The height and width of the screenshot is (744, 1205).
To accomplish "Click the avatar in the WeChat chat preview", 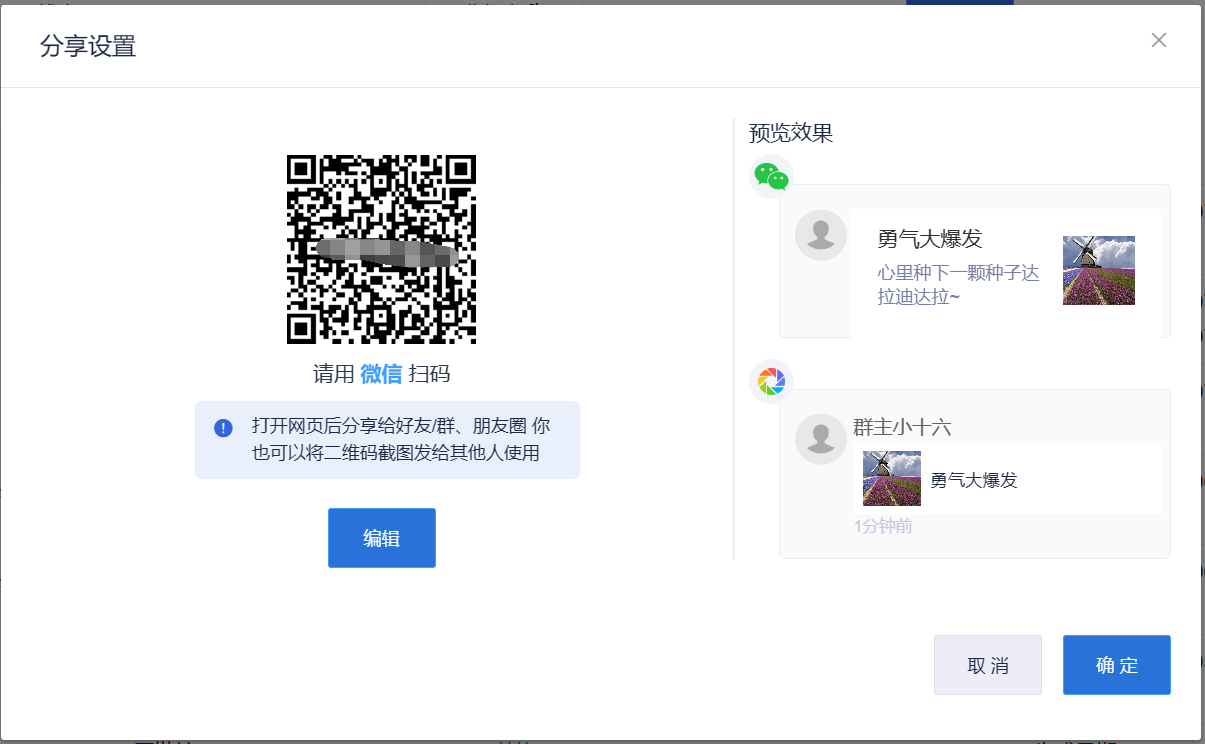I will pyautogui.click(x=821, y=235).
